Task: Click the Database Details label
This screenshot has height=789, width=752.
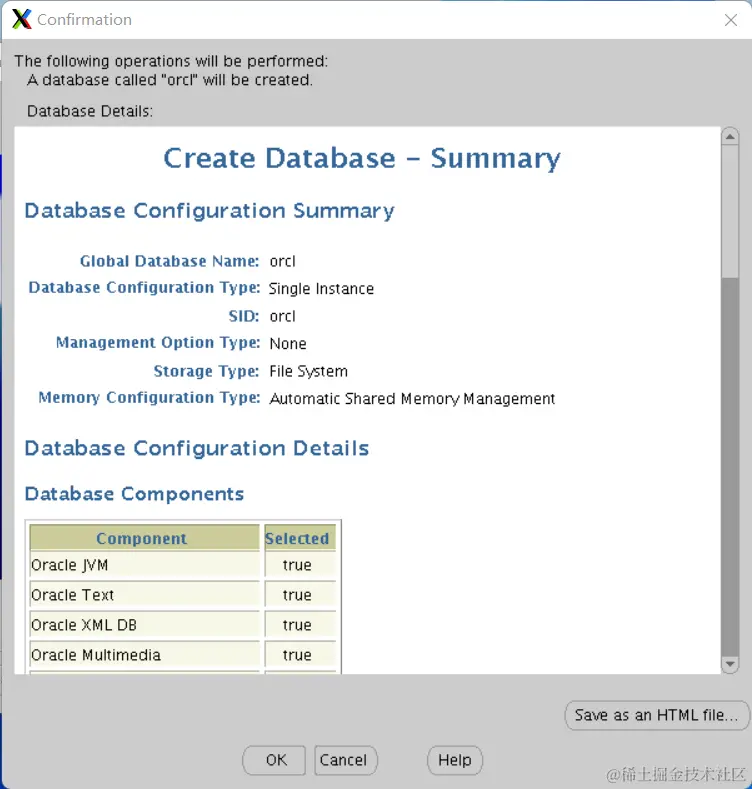Action: click(90, 111)
